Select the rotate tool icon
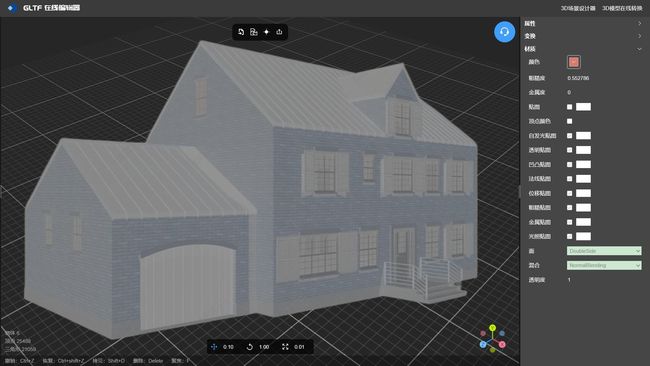650x366 pixels. [x=250, y=347]
